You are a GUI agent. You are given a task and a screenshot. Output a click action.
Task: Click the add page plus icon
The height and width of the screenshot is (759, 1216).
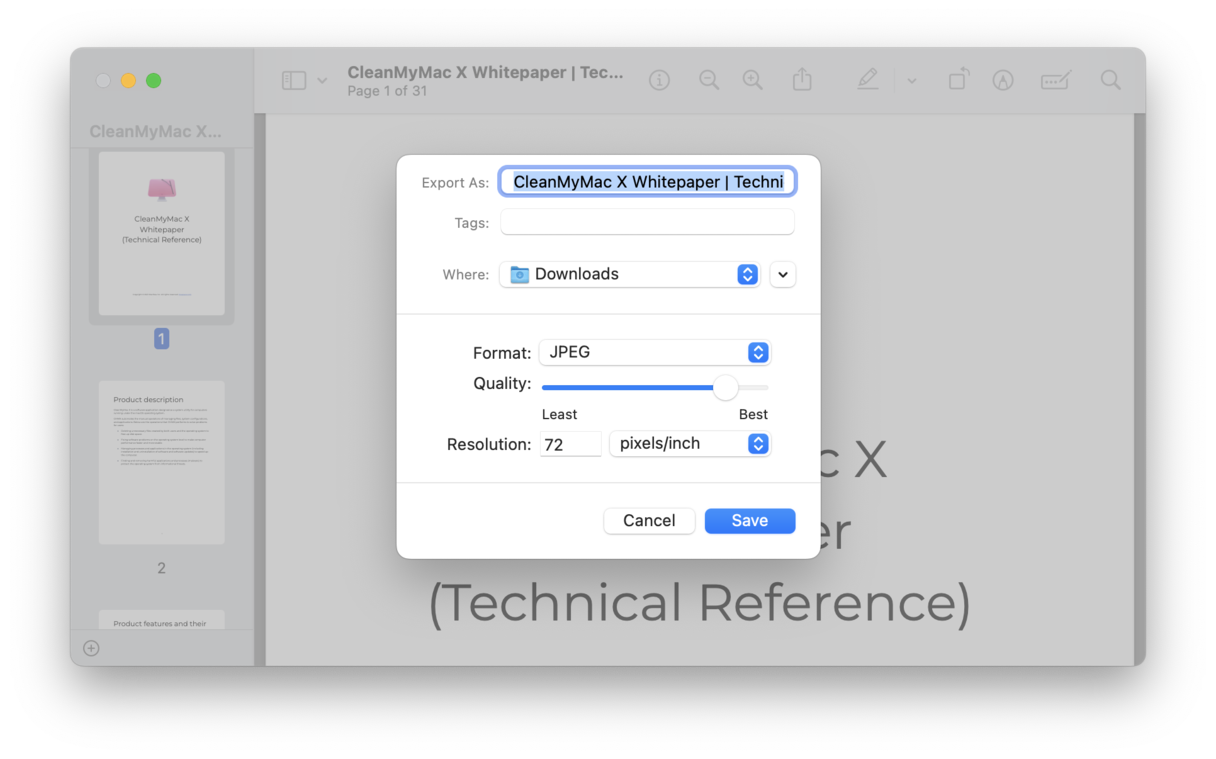pyautogui.click(x=91, y=648)
